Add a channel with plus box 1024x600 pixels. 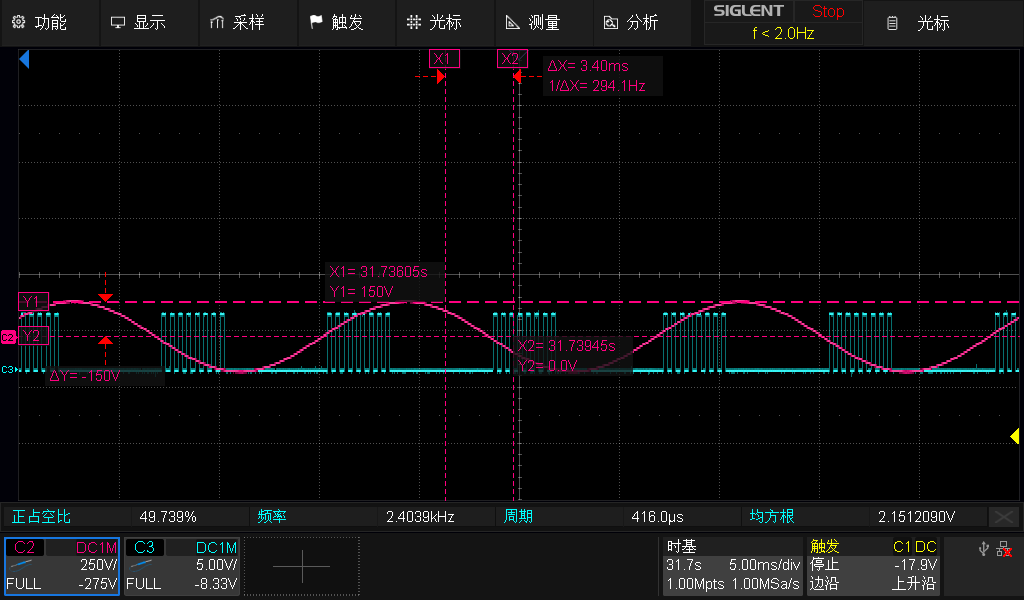pyautogui.click(x=302, y=566)
